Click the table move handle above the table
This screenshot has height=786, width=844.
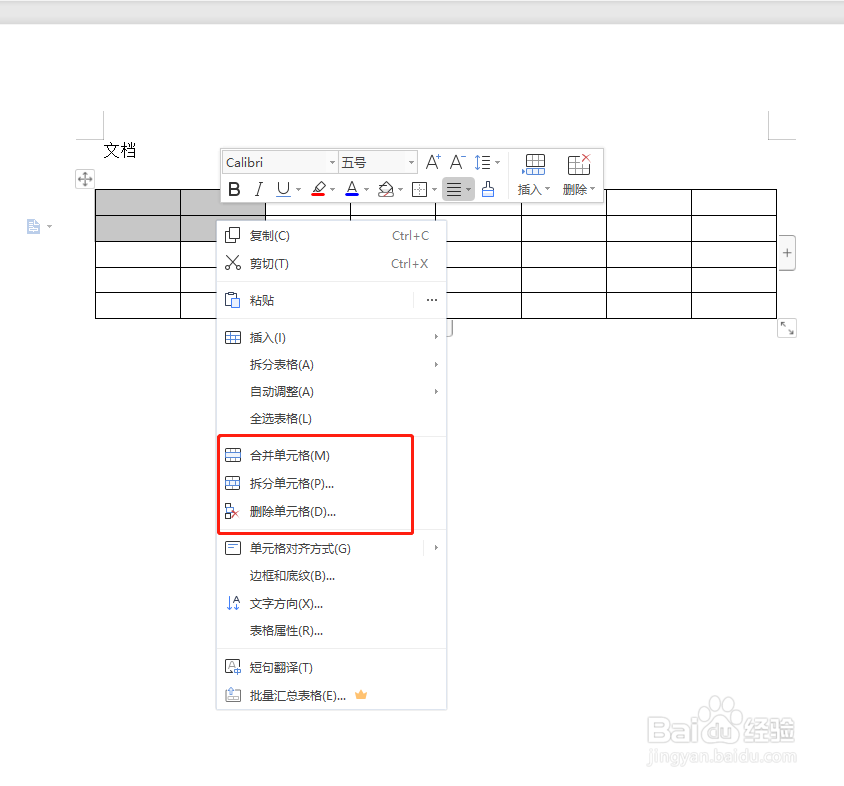point(85,178)
